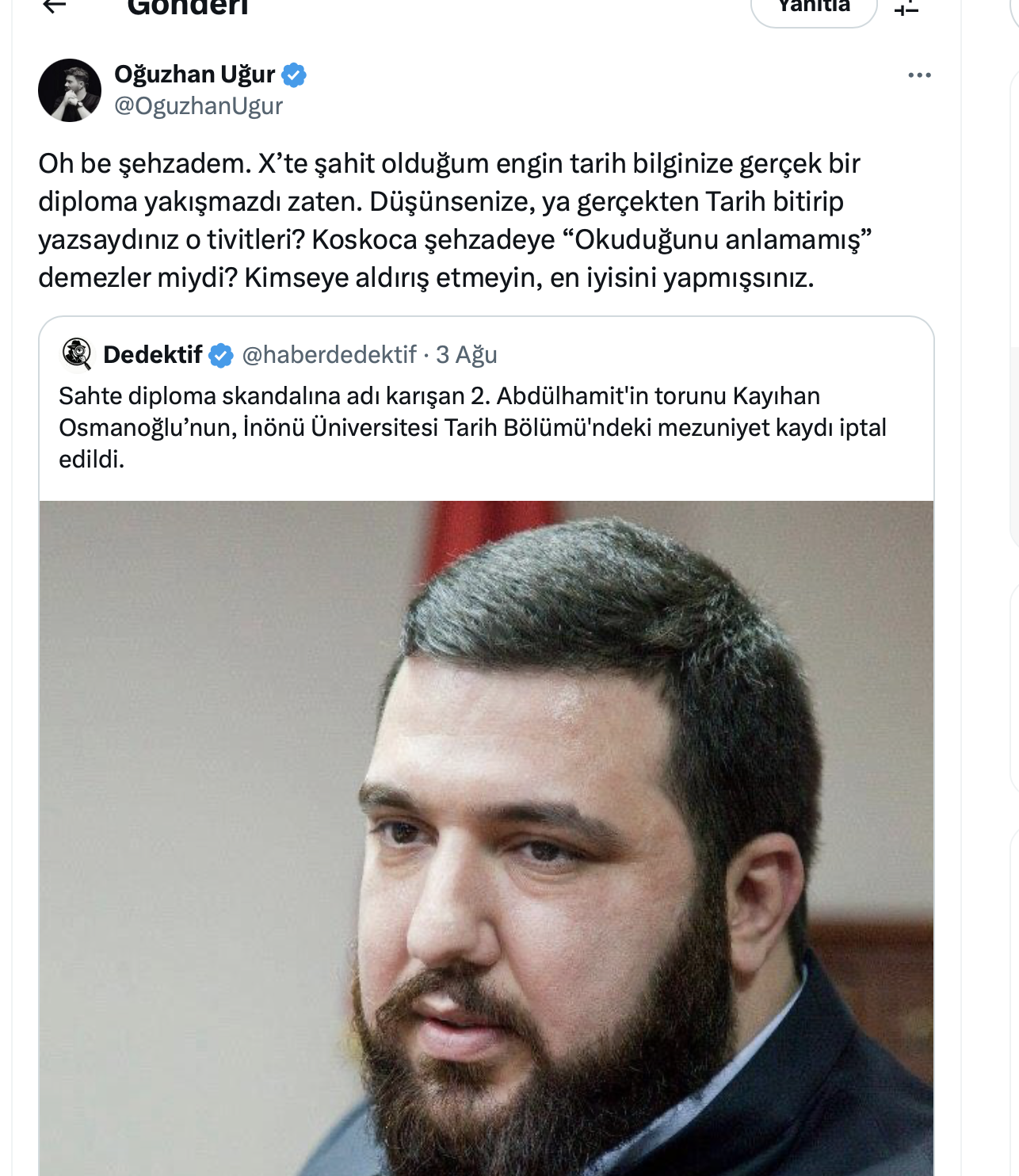This screenshot has width=1019, height=1176.
Task: Click Oğuzhan Uğur's blue verified badge
Action: [x=294, y=74]
